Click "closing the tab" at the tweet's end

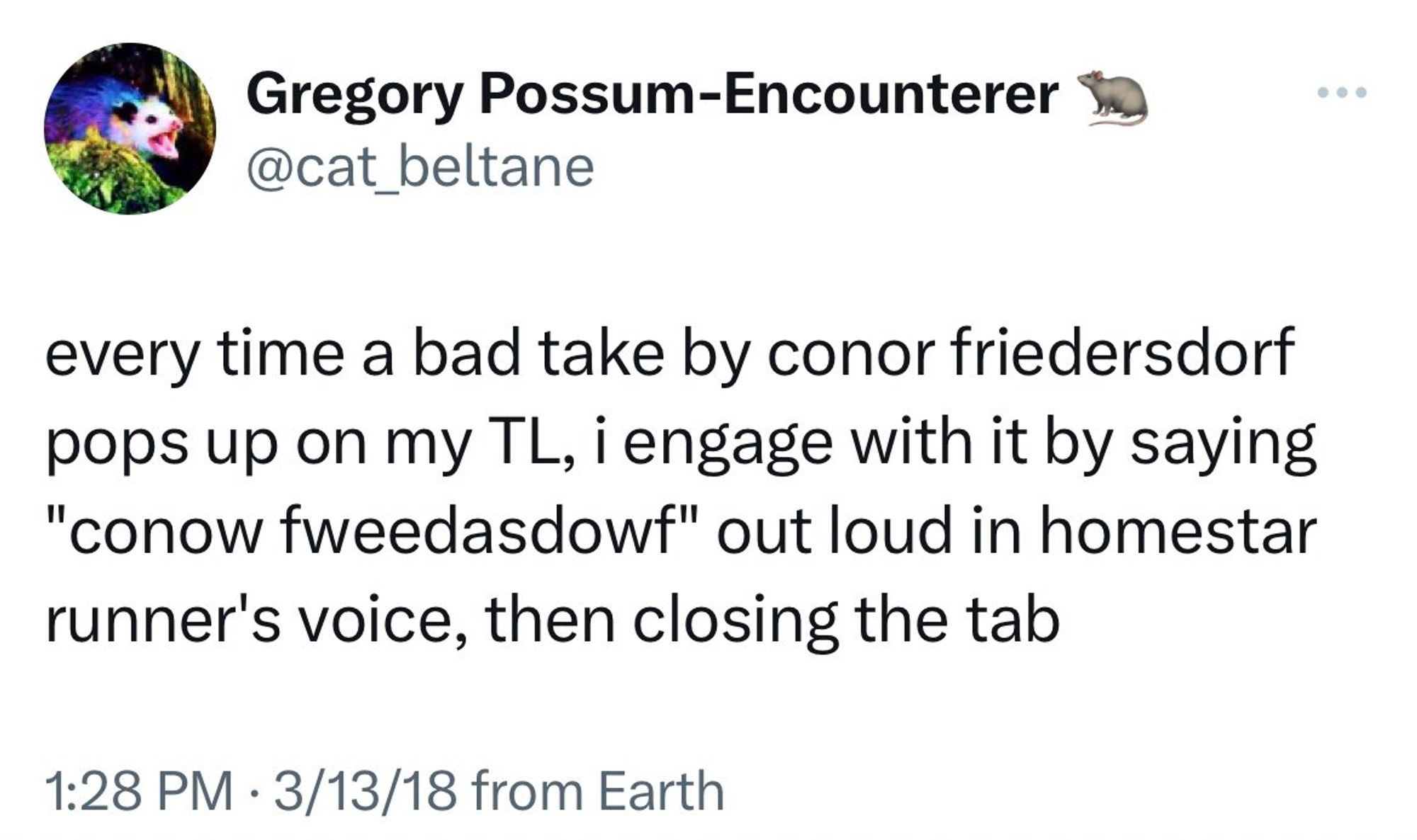click(845, 620)
